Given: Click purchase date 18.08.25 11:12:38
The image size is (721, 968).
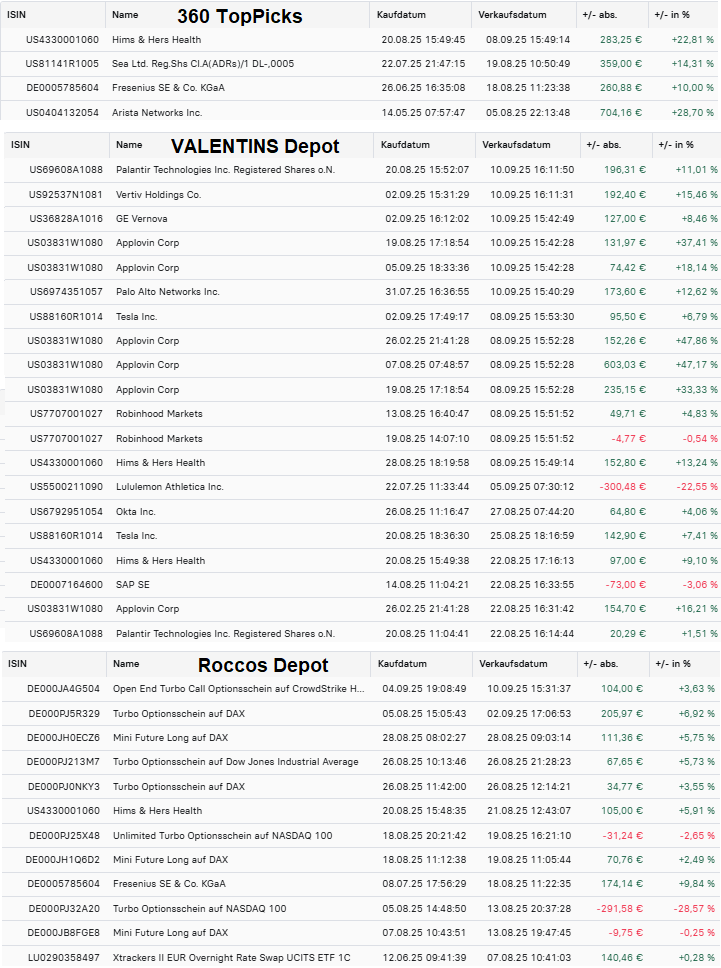Looking at the screenshot, I should [424, 859].
